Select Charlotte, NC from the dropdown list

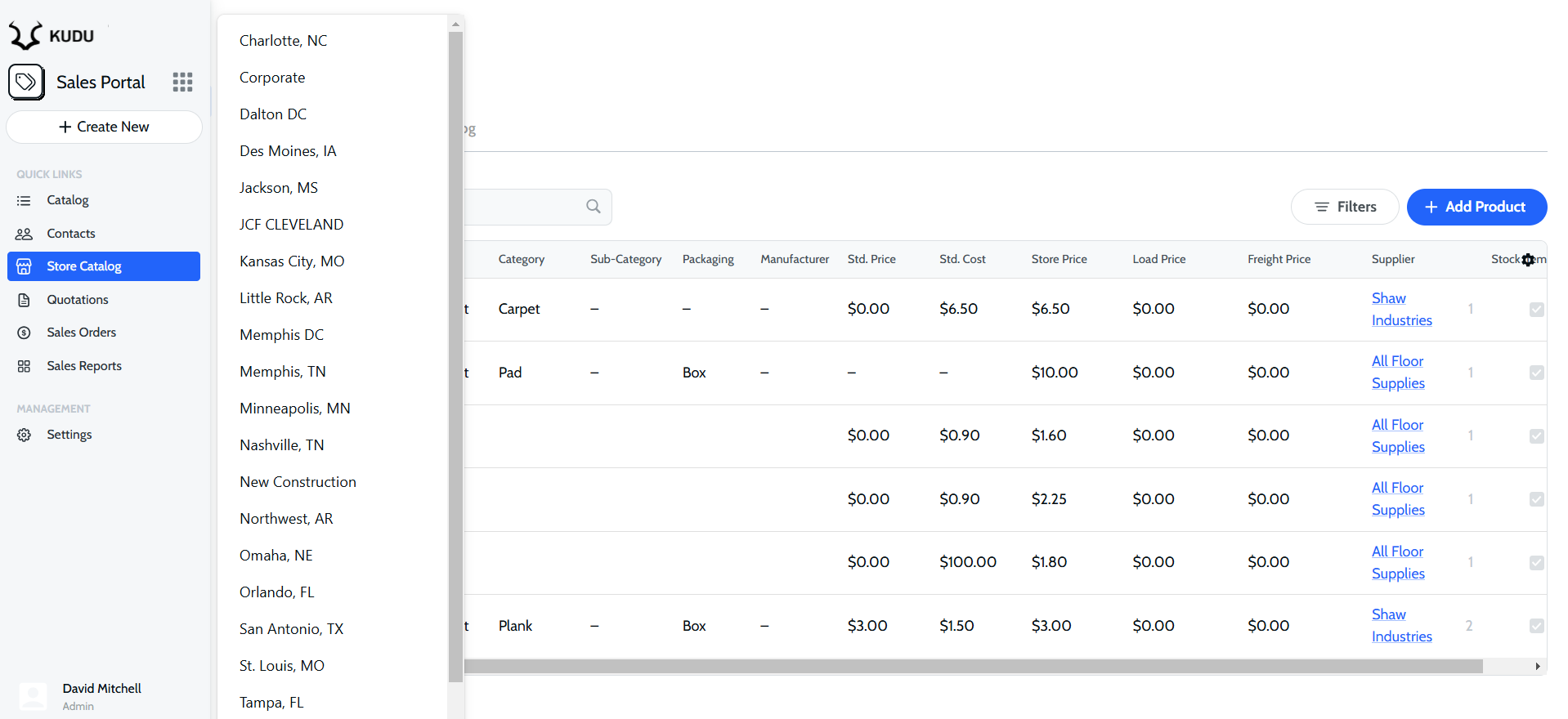(283, 41)
